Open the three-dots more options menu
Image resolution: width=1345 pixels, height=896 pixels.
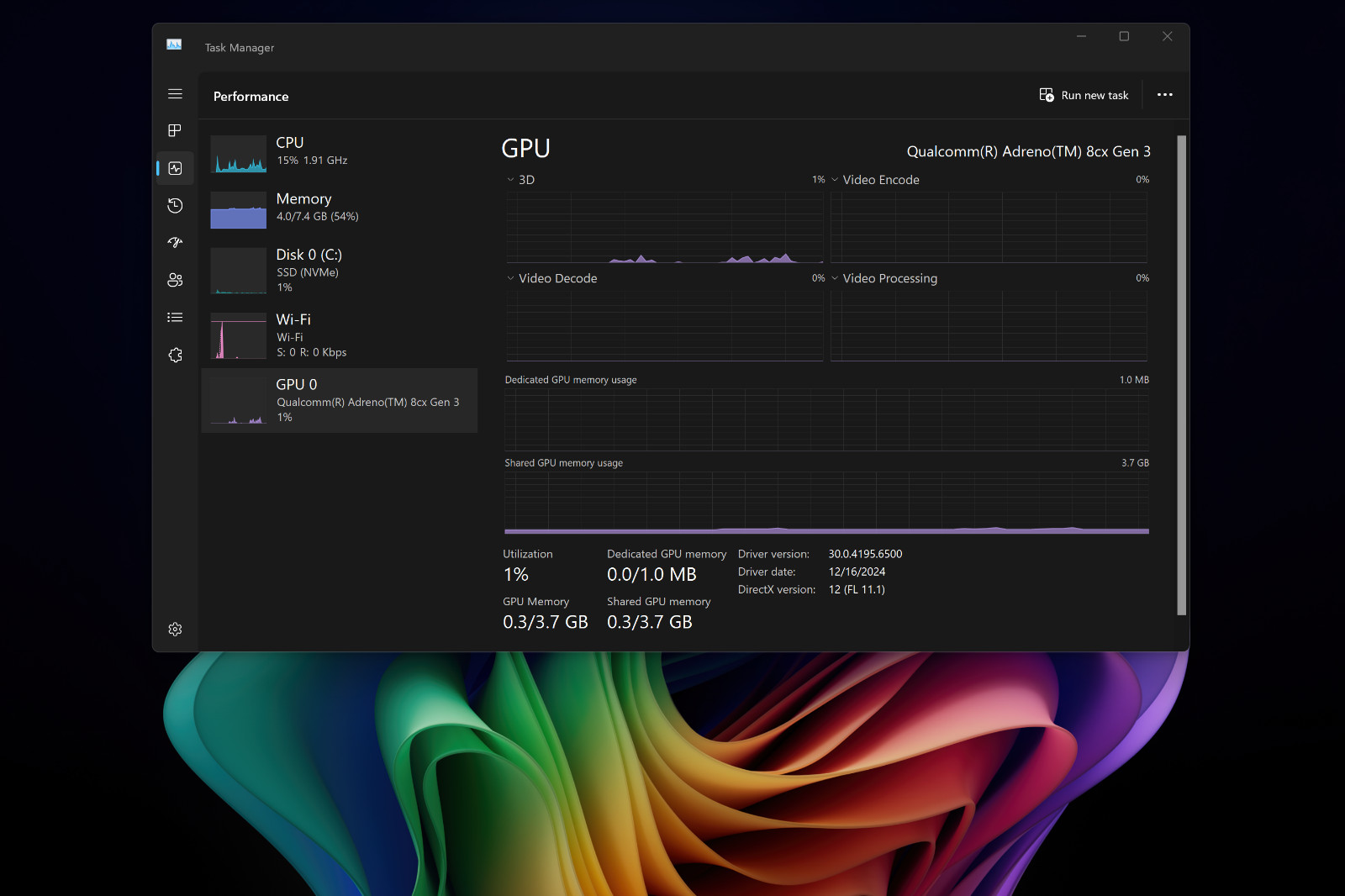(x=1164, y=95)
